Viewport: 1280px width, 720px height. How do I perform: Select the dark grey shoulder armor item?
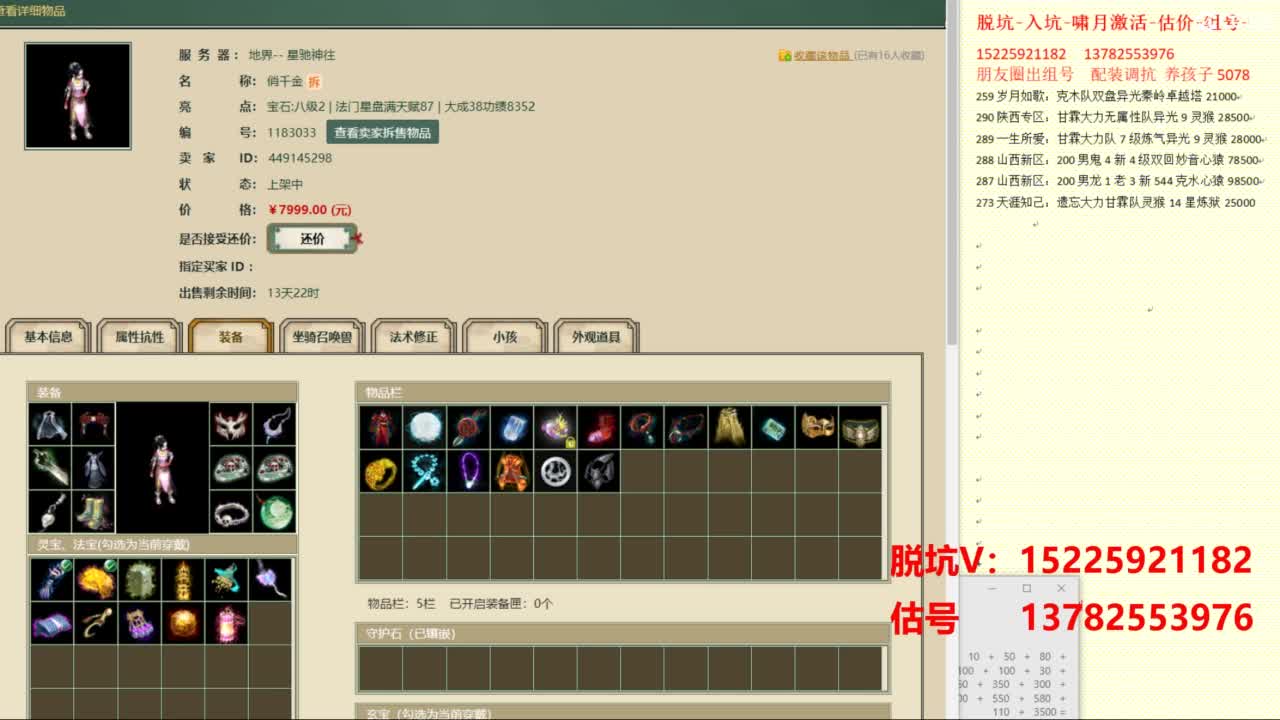(x=598, y=471)
